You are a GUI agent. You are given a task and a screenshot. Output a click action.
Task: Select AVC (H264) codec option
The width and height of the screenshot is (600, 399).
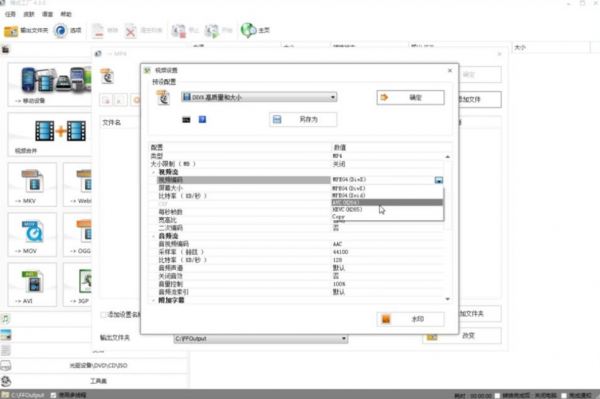click(387, 202)
